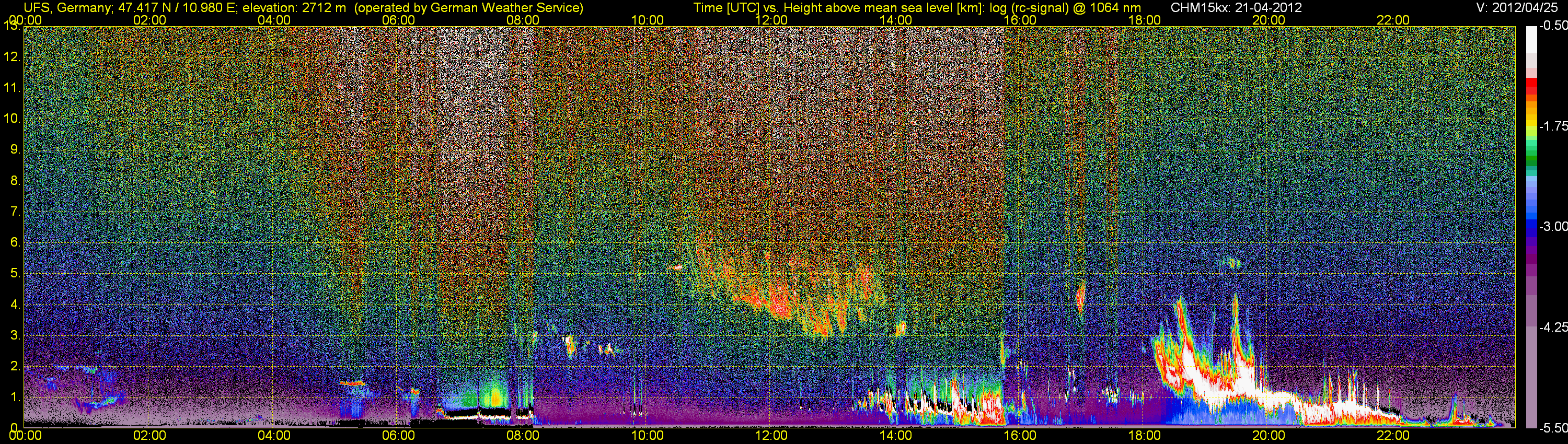Click the -0.50 value on the color scale
The image size is (1568, 444).
[x=1553, y=26]
